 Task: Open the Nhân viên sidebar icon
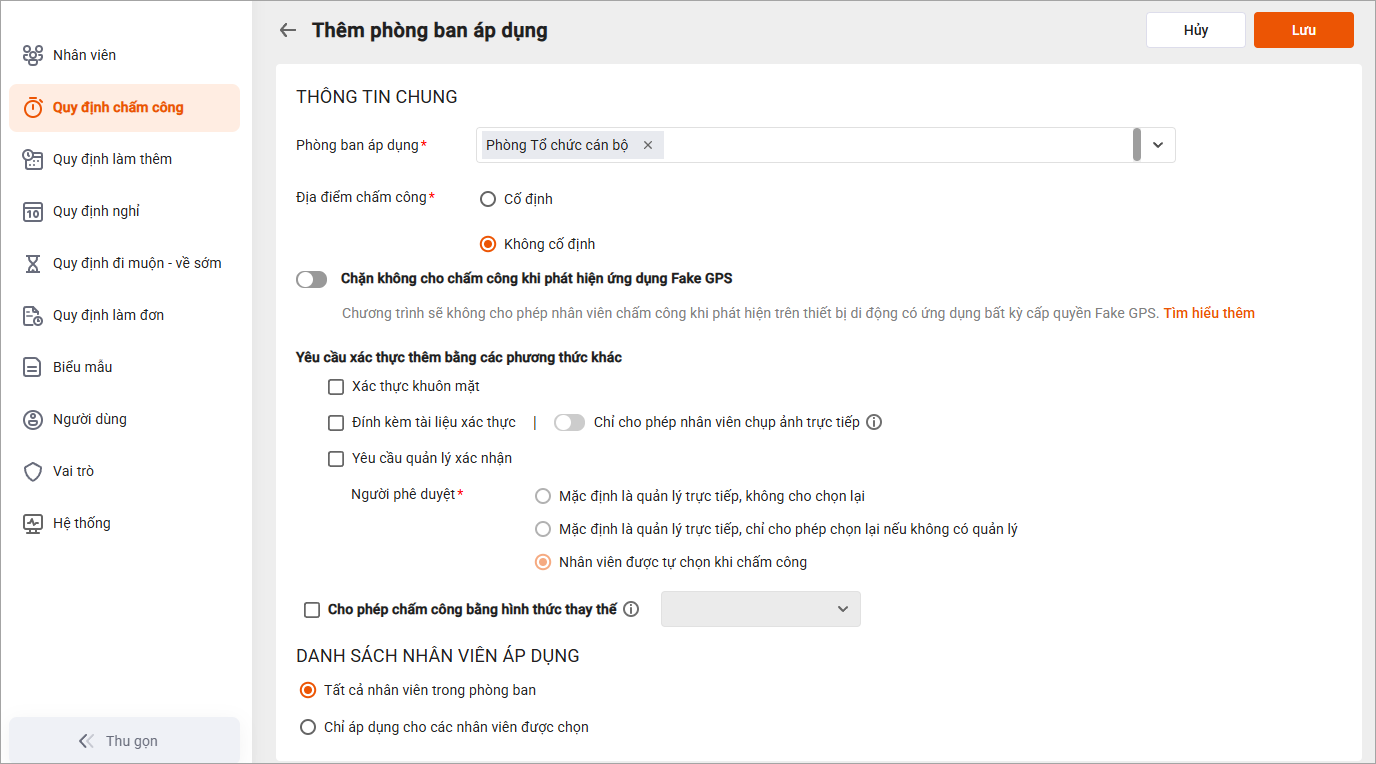point(33,55)
